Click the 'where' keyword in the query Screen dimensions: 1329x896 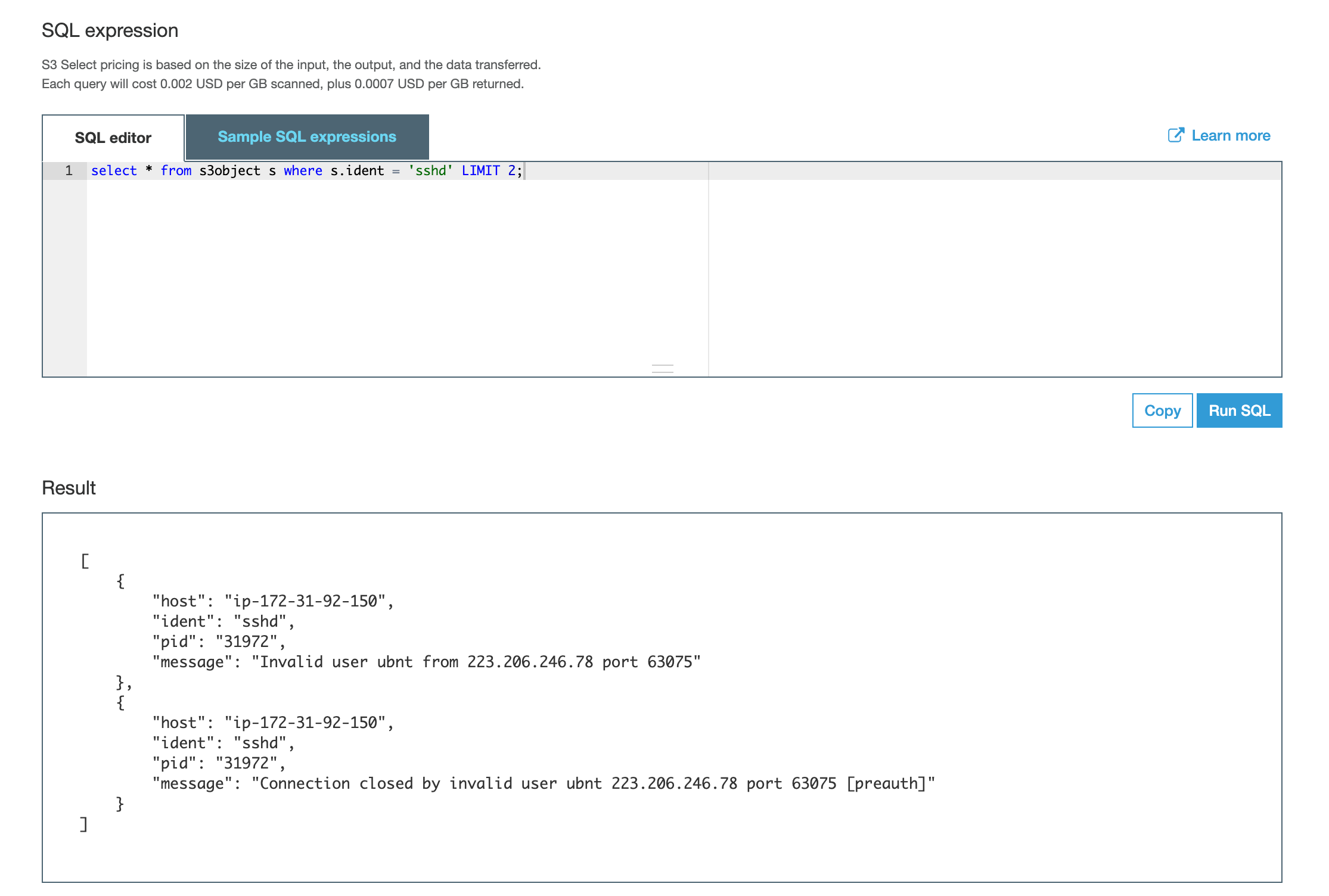click(303, 170)
